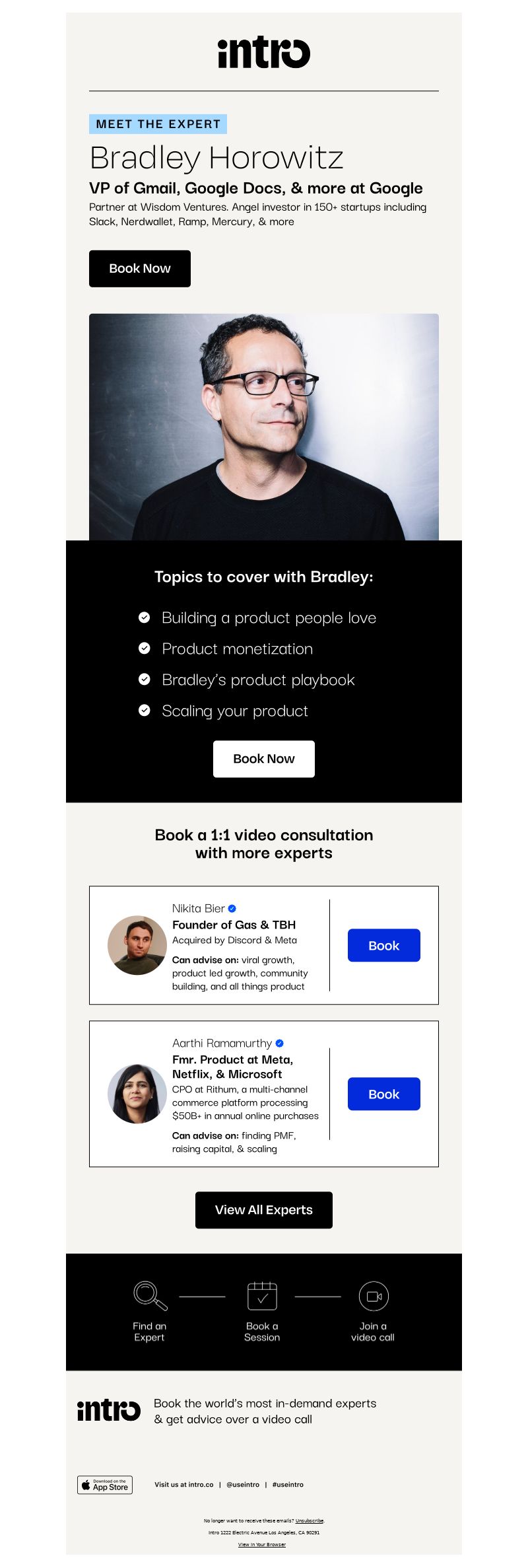Open the View in Your Browser link

pyautogui.click(x=262, y=1544)
